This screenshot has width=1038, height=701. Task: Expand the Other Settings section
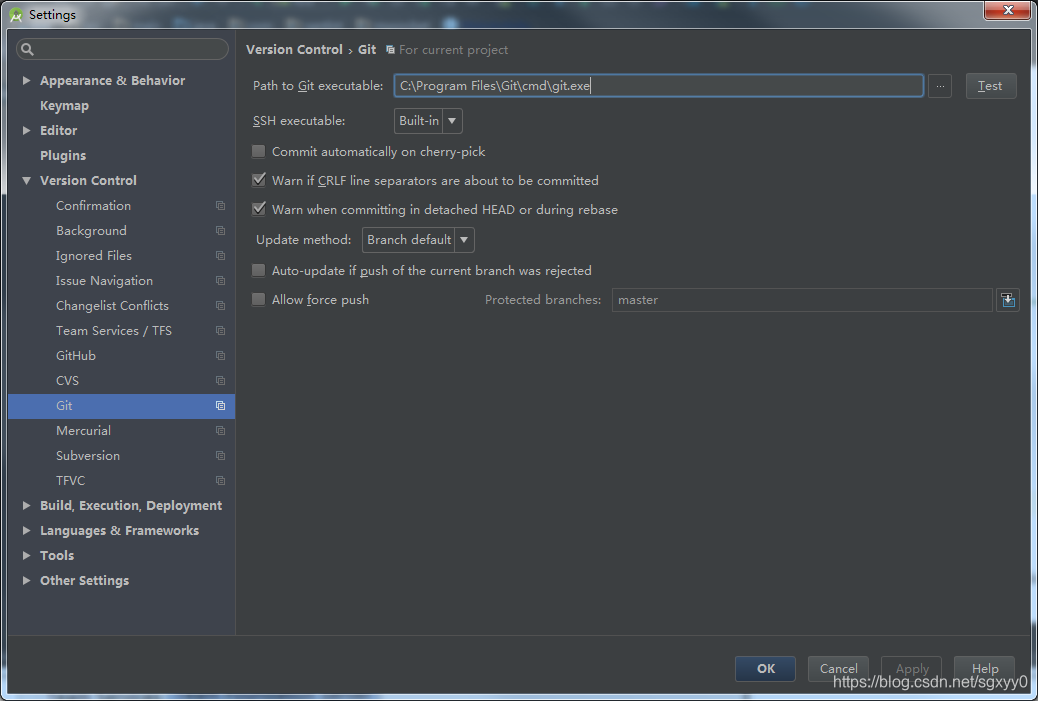(x=26, y=581)
